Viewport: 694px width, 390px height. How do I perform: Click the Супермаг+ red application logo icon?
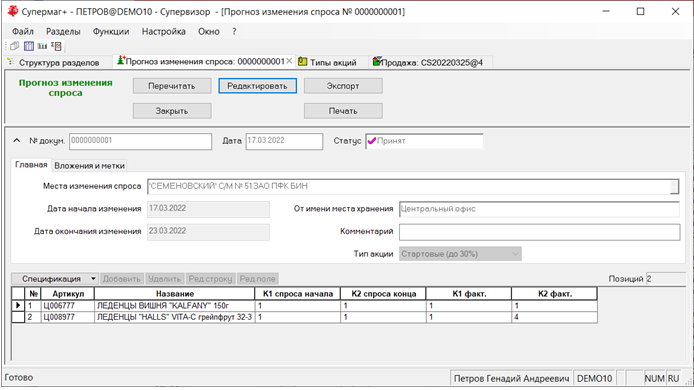click(13, 12)
